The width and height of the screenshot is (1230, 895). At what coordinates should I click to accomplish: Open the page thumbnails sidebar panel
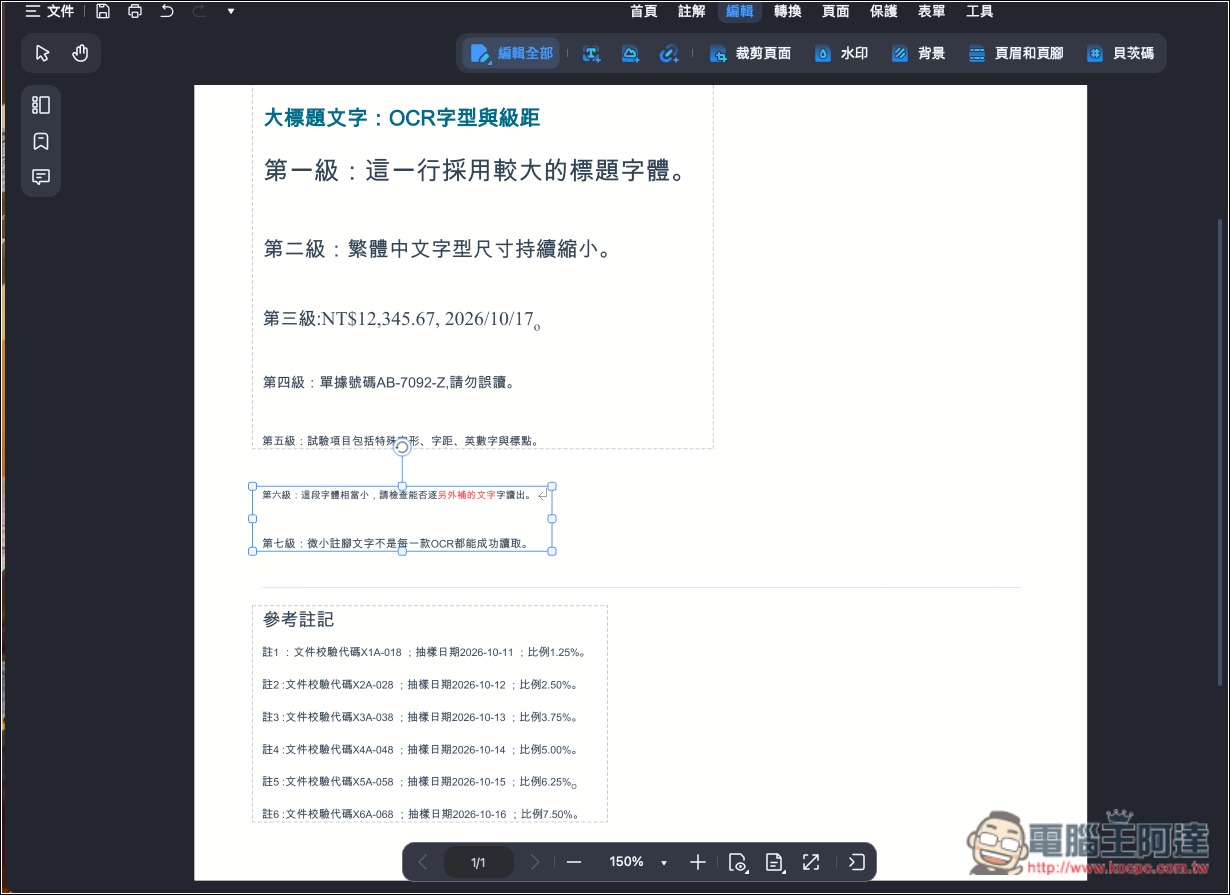coord(41,105)
